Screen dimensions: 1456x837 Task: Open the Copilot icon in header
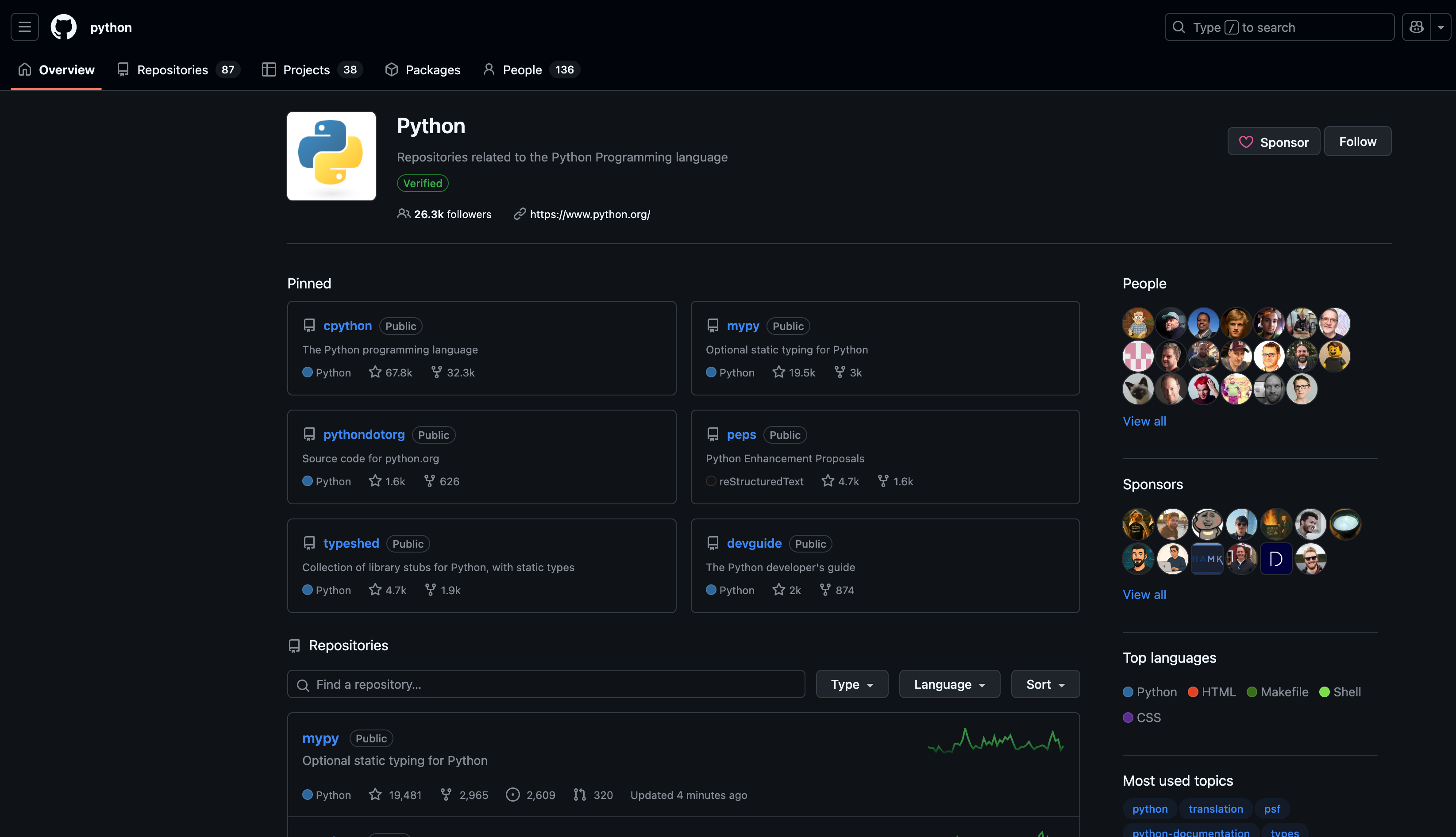pyautogui.click(x=1416, y=27)
